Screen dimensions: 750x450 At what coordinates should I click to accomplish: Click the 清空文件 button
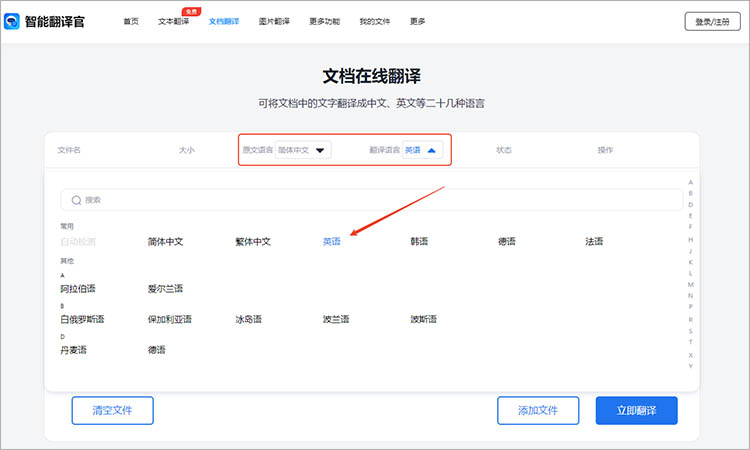coord(112,410)
